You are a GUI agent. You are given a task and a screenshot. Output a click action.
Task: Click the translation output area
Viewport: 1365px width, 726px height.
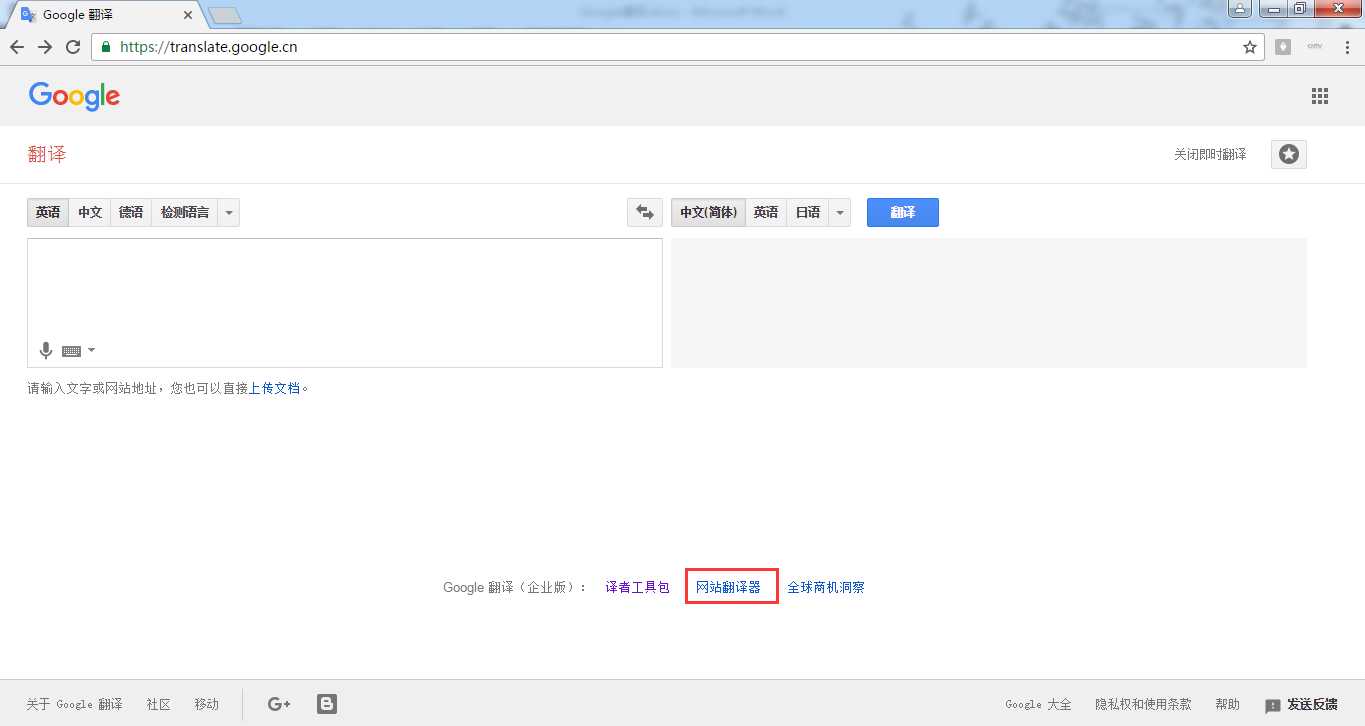coord(989,303)
